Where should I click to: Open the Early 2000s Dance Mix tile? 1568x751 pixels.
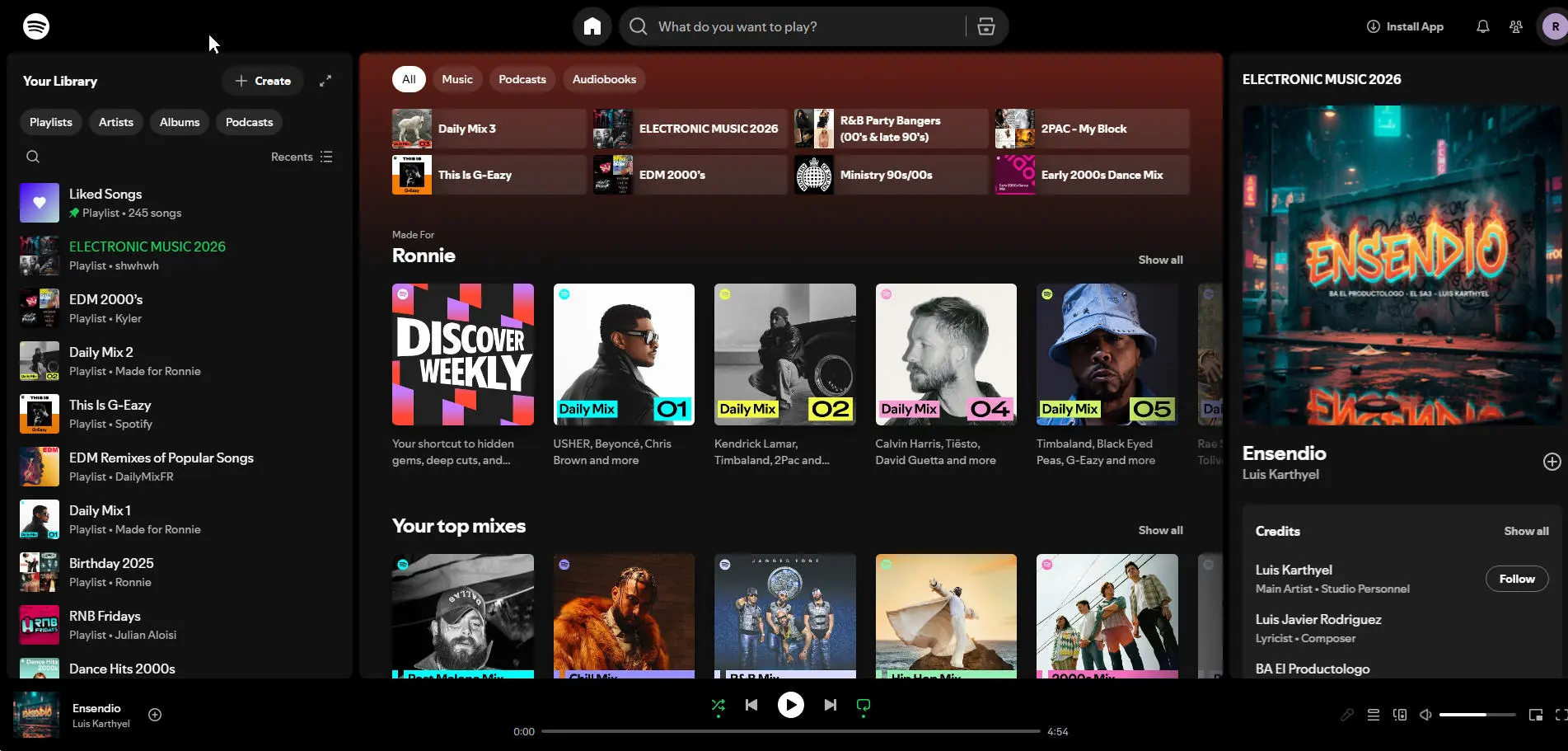(x=1092, y=175)
